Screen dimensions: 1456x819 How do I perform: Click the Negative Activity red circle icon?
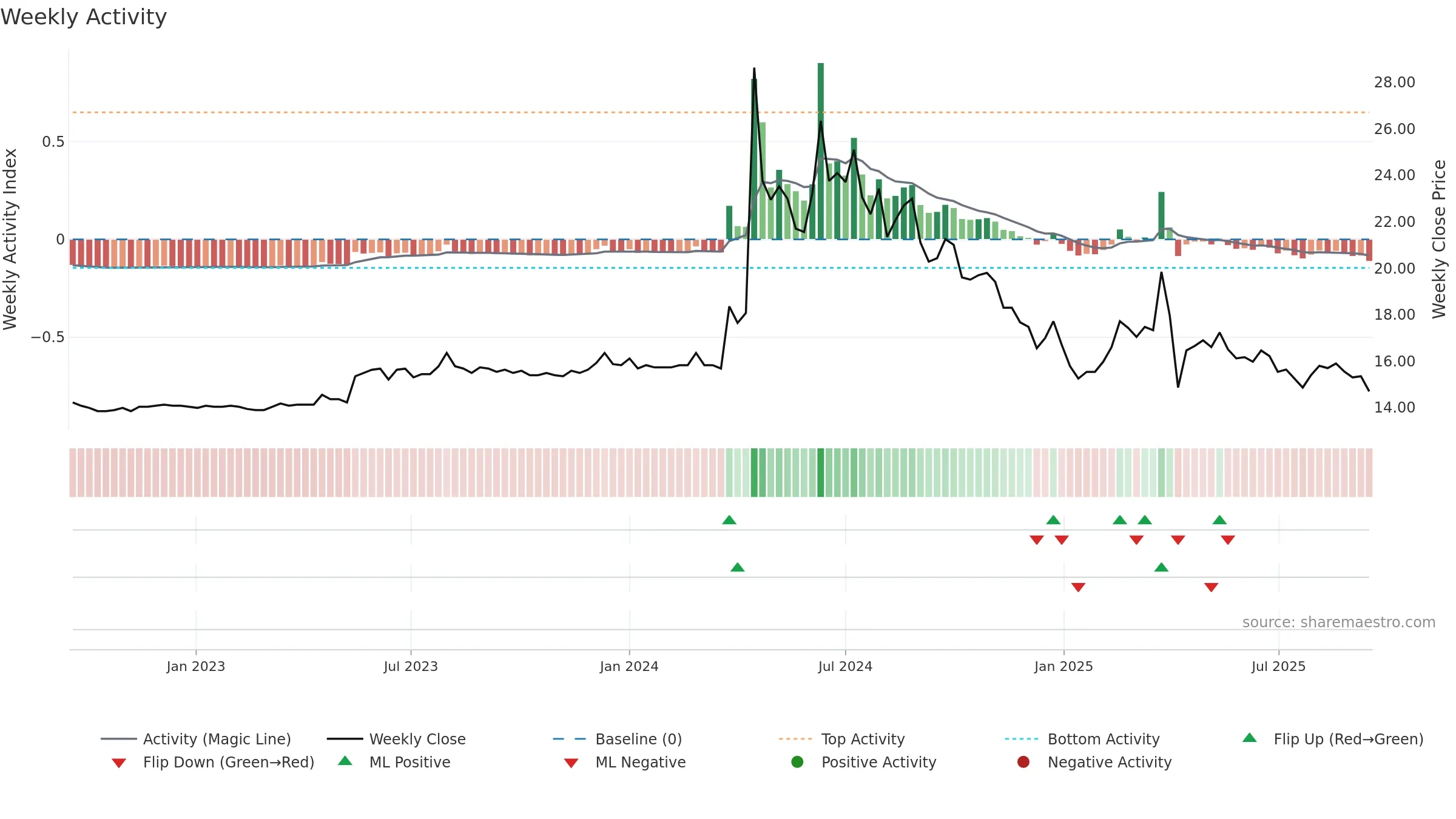[x=1023, y=762]
